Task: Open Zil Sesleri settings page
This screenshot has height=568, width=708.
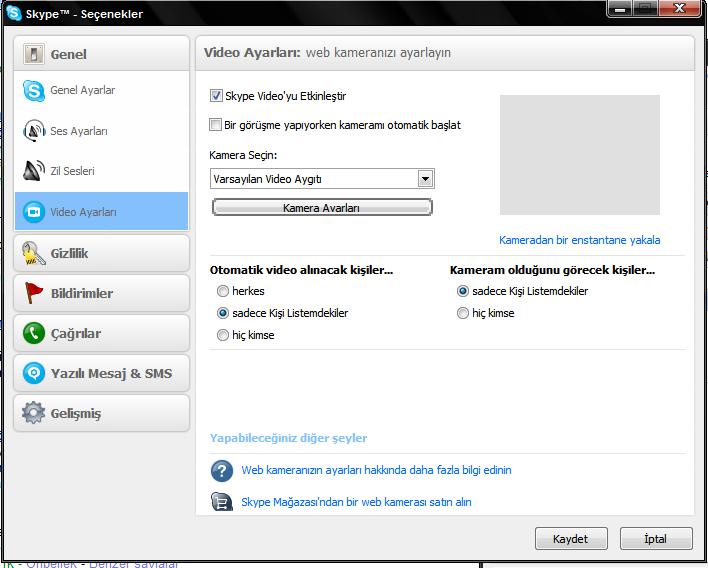Action: (x=102, y=171)
